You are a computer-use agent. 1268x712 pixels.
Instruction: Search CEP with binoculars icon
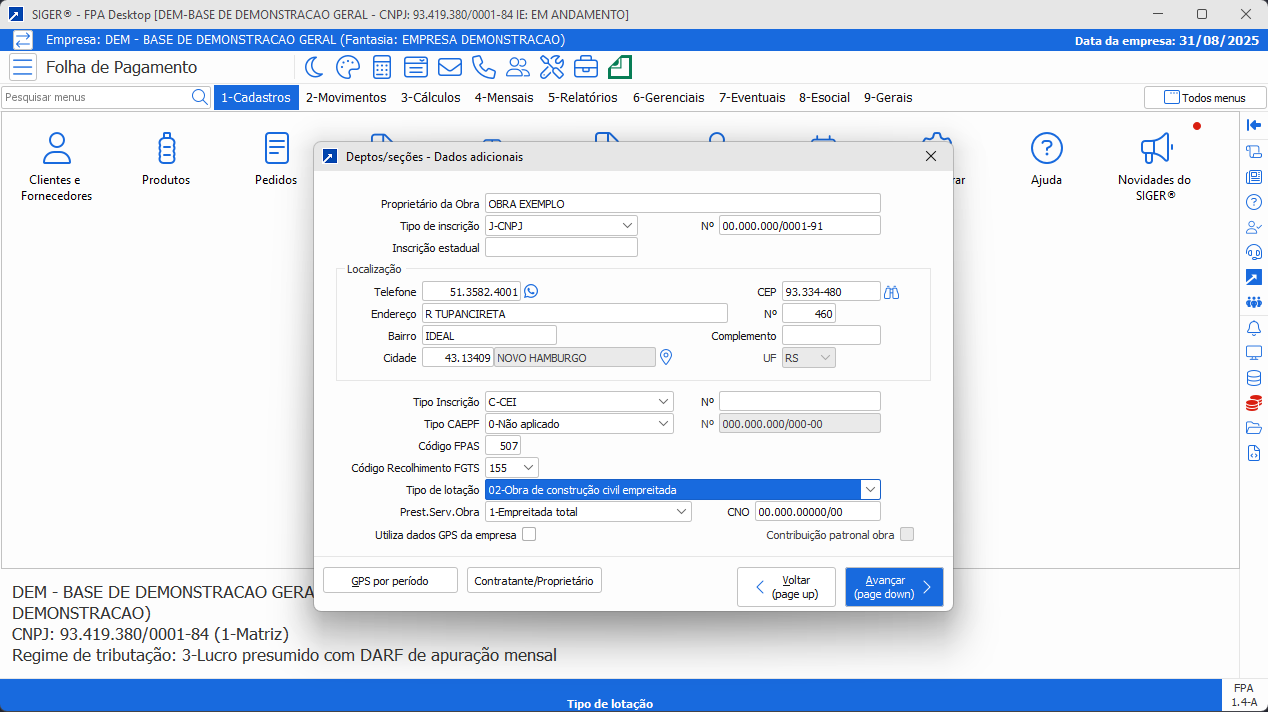pyautogui.click(x=892, y=292)
